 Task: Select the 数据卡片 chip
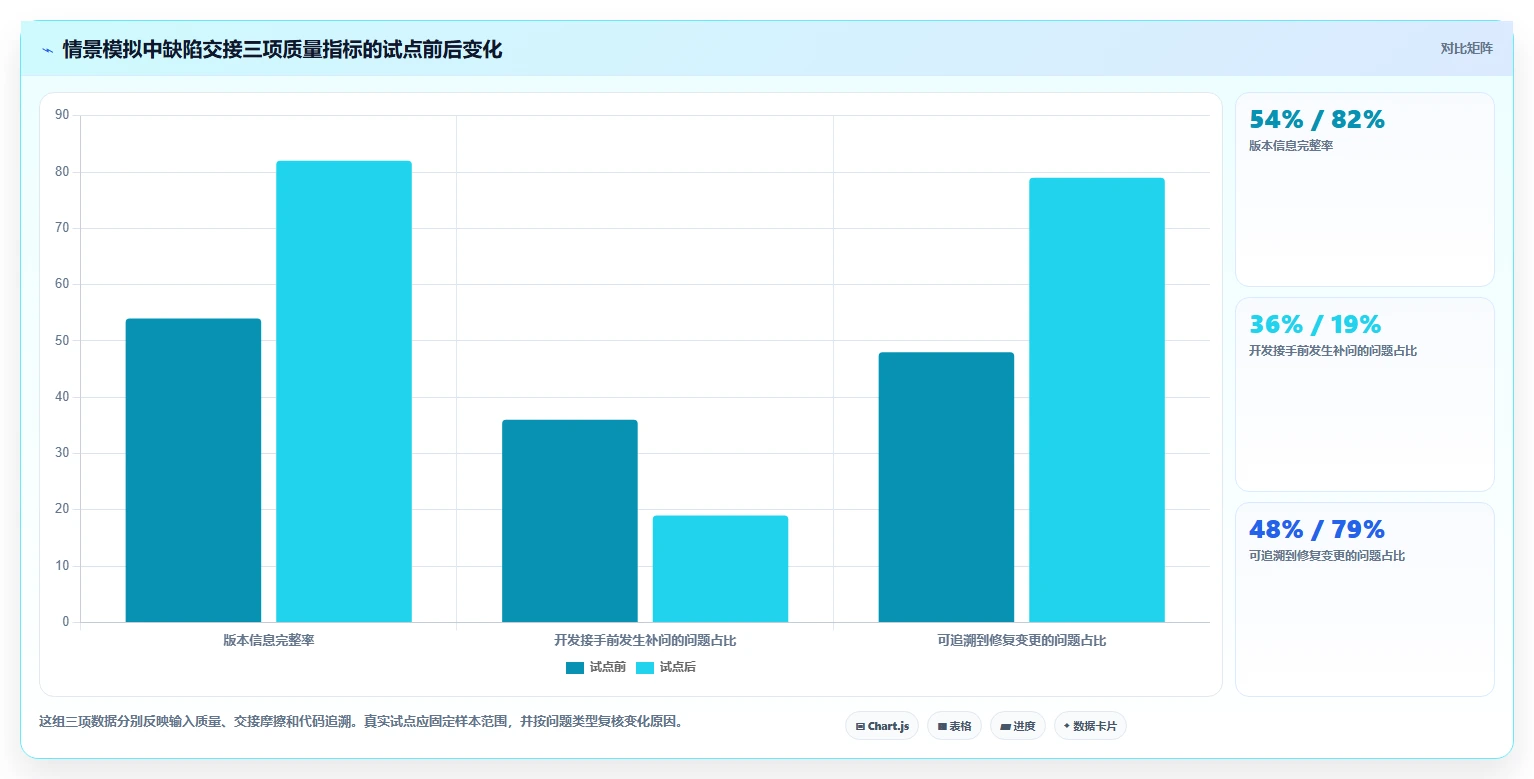click(1090, 726)
